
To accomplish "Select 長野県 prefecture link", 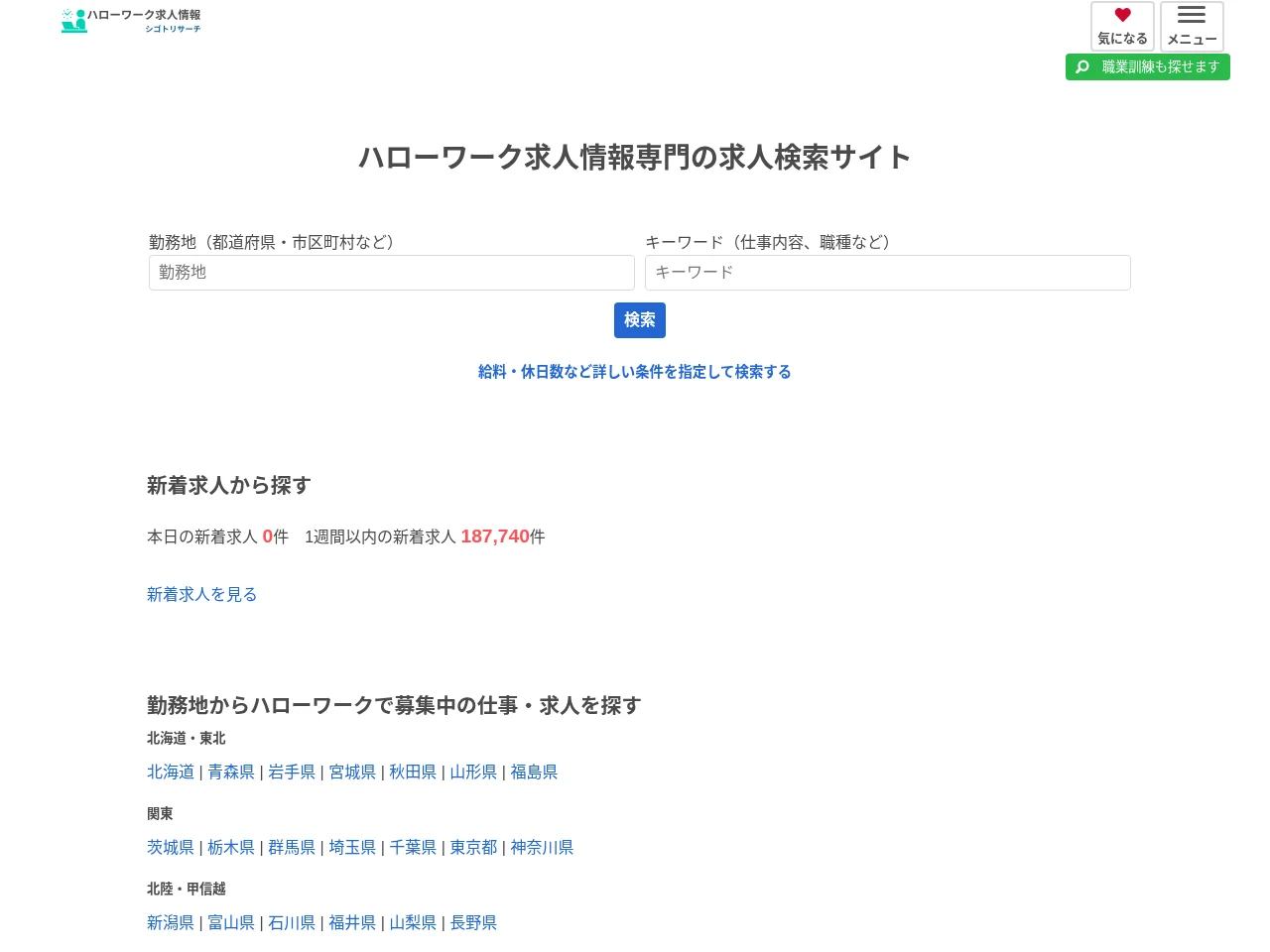I will click(473, 922).
